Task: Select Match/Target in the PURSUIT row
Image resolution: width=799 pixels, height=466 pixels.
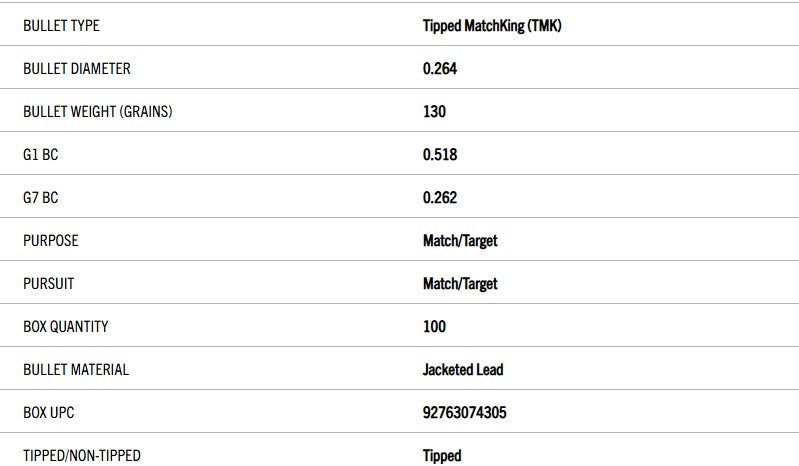Action: coord(460,284)
